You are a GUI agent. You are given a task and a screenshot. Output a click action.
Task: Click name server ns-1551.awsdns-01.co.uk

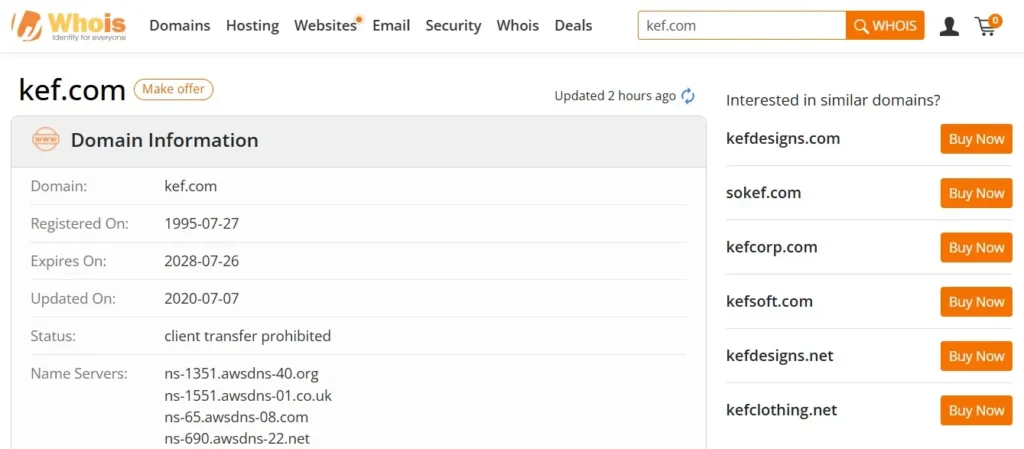click(x=248, y=395)
